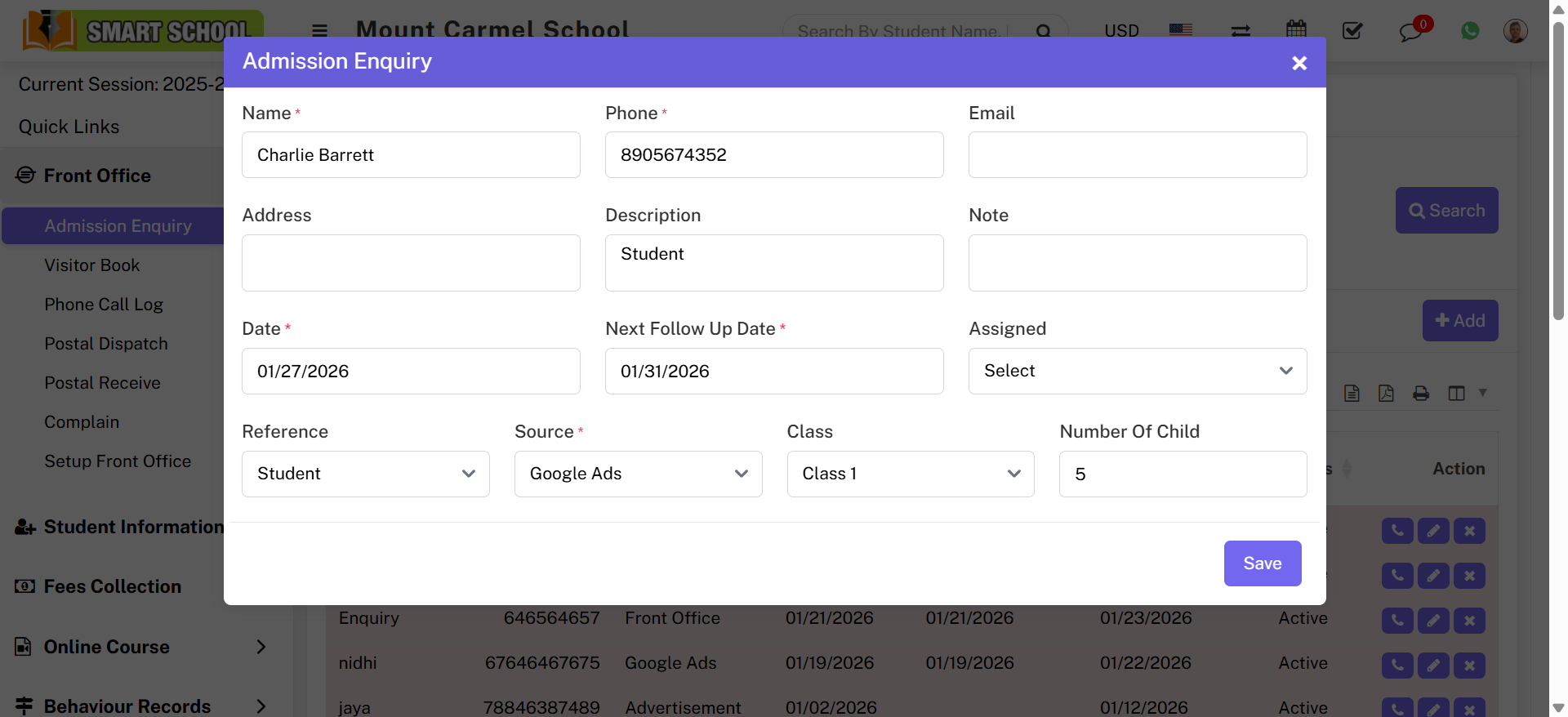This screenshot has height=717, width=1568.
Task: Click the user profile avatar
Action: 1515,31
